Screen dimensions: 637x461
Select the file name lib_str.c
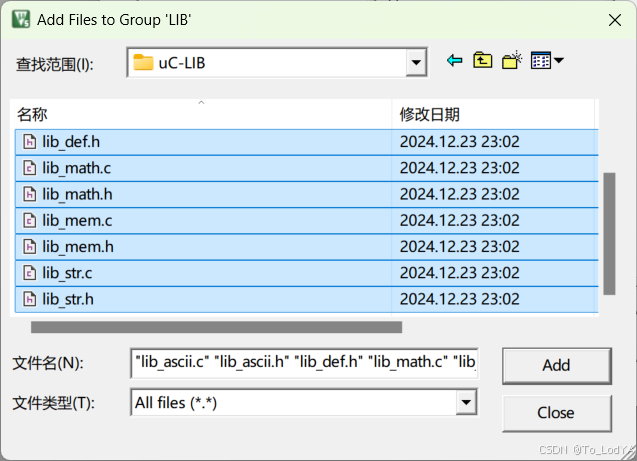[67, 273]
